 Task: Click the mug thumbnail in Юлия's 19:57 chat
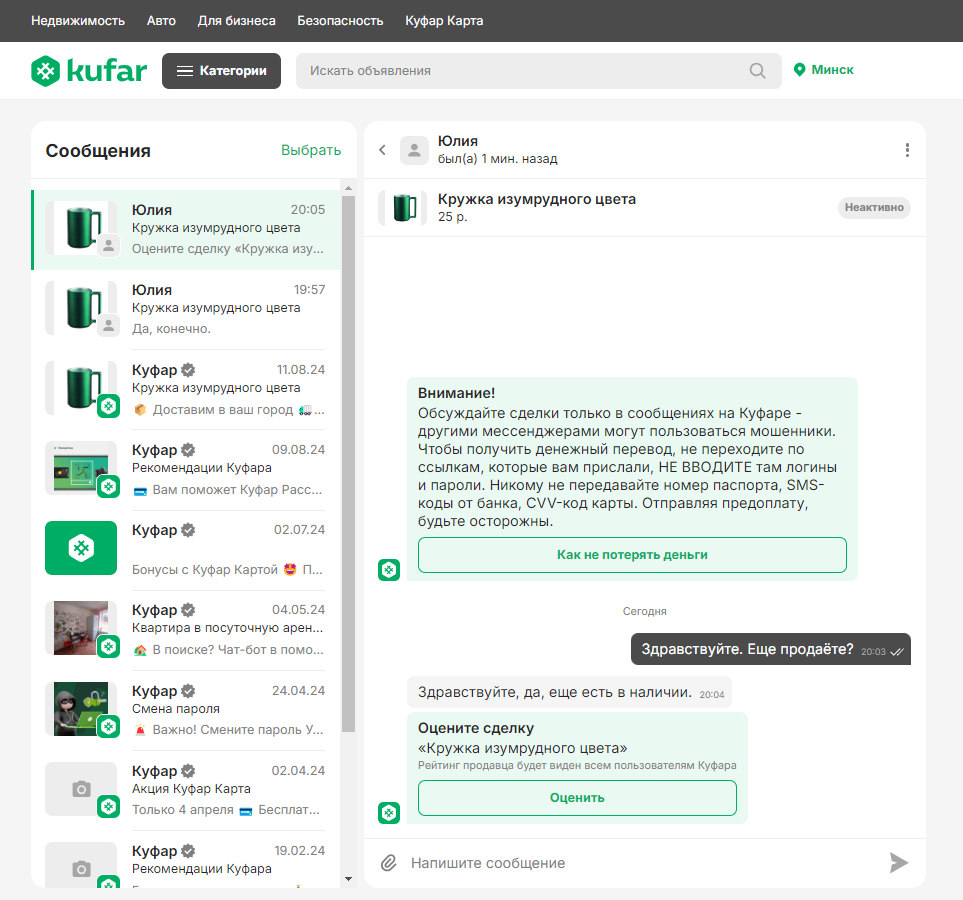(x=81, y=308)
